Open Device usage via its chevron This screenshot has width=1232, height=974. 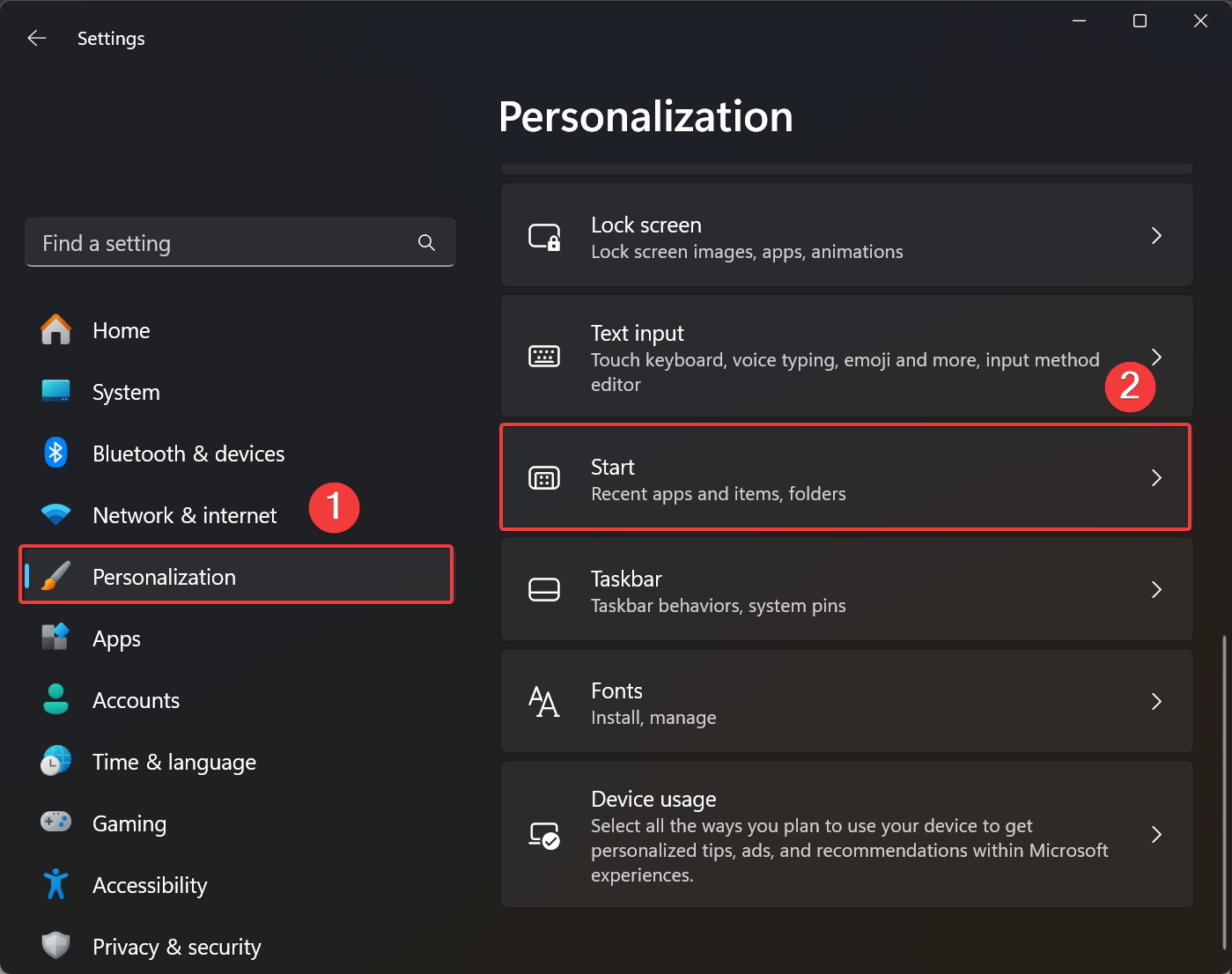tap(1156, 835)
